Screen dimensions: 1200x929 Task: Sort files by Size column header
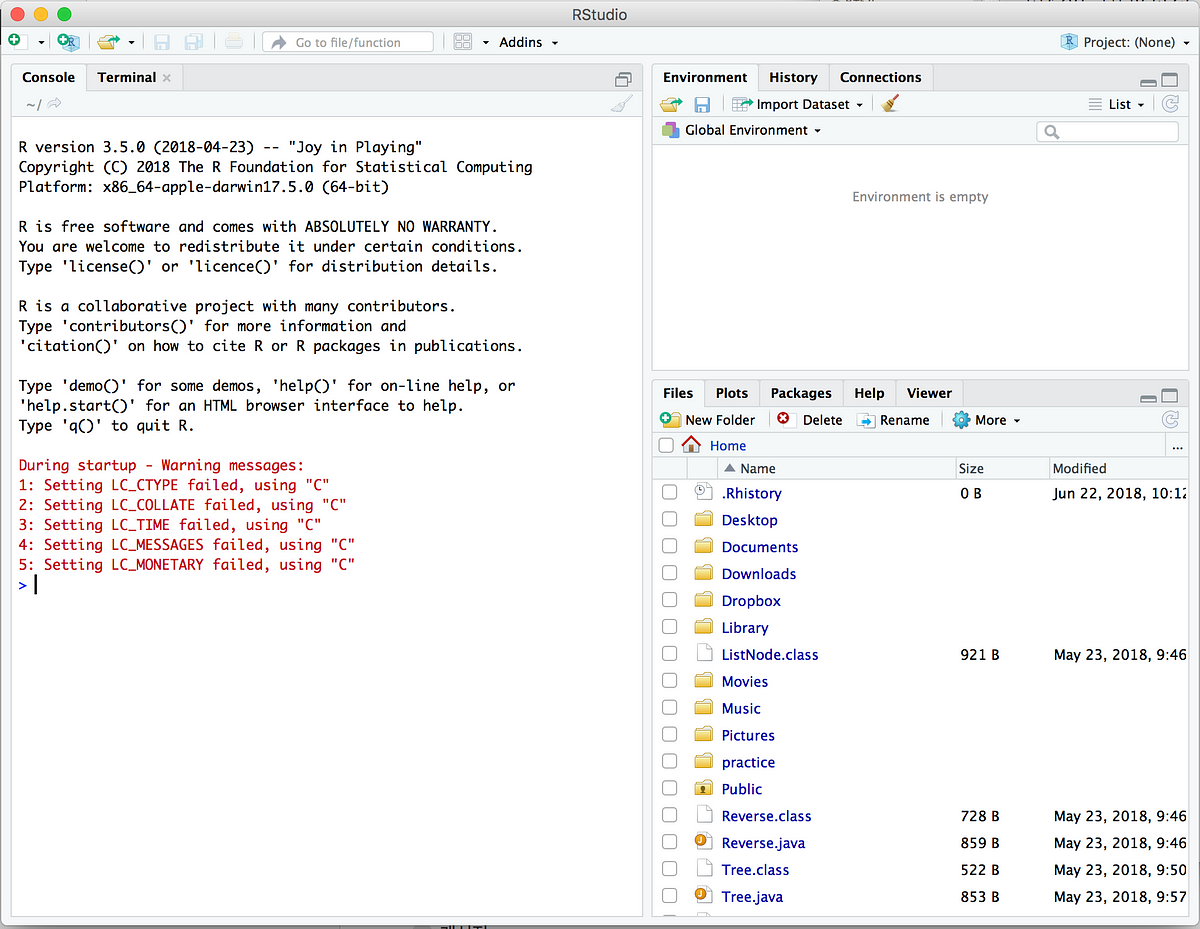pyautogui.click(x=1002, y=468)
